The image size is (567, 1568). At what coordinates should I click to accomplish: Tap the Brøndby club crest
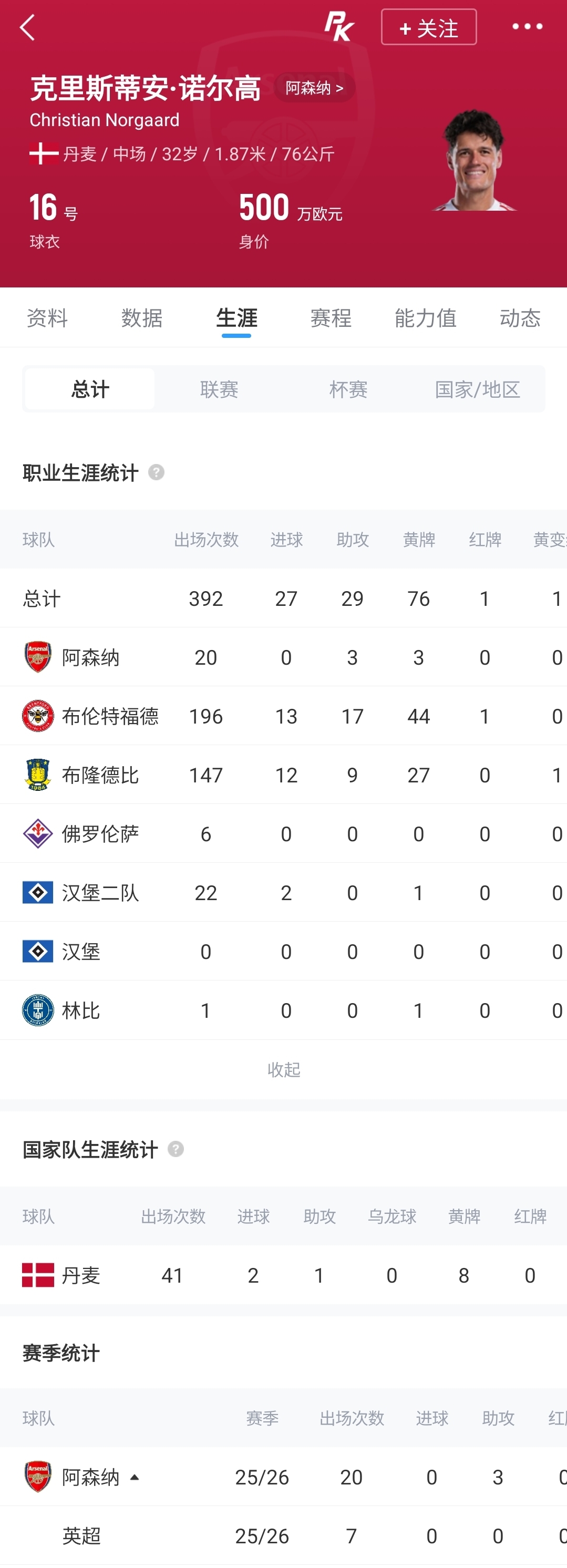coord(38,774)
